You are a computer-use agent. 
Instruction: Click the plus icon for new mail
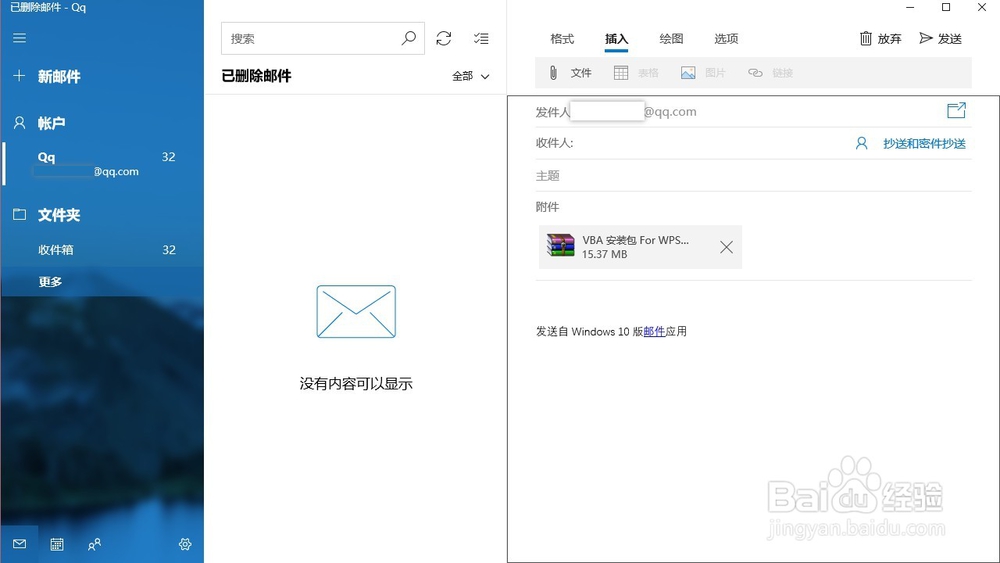click(x=19, y=76)
